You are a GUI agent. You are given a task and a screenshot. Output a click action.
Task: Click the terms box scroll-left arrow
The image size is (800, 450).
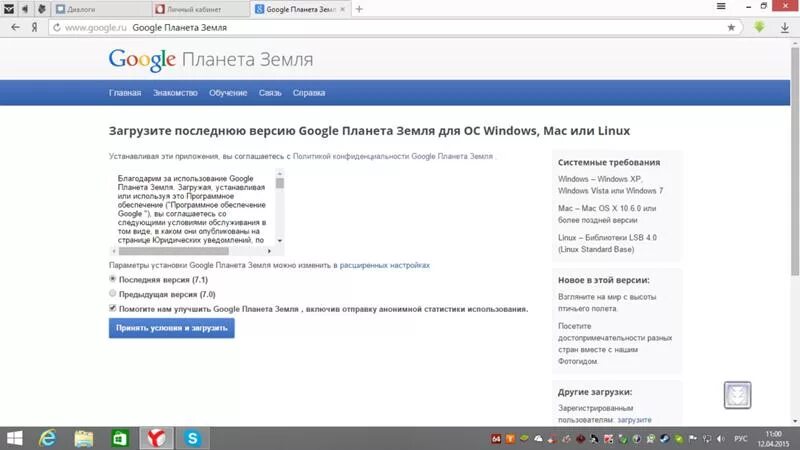[114, 251]
